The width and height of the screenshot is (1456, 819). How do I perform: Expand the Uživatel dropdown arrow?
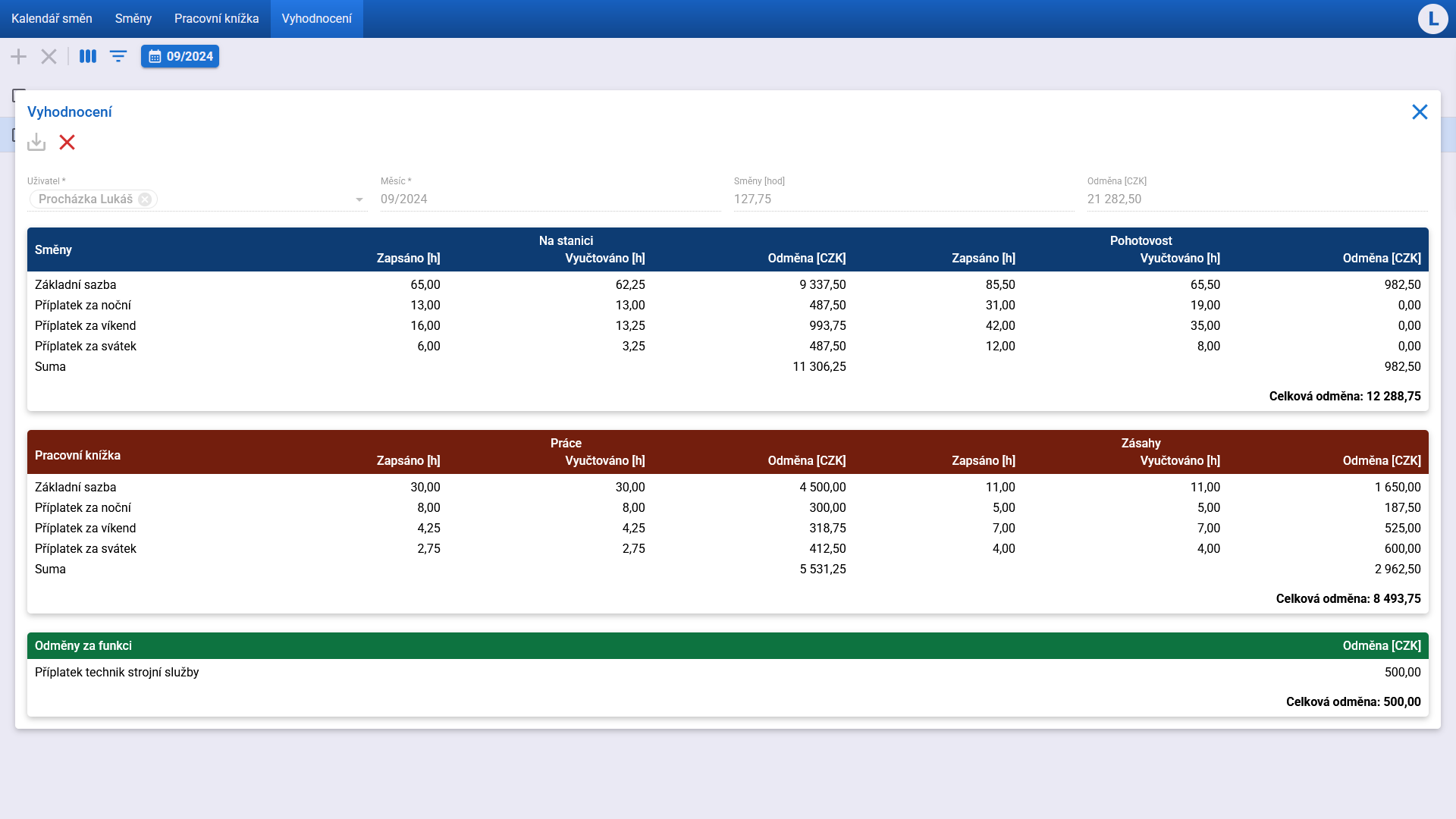pos(359,199)
